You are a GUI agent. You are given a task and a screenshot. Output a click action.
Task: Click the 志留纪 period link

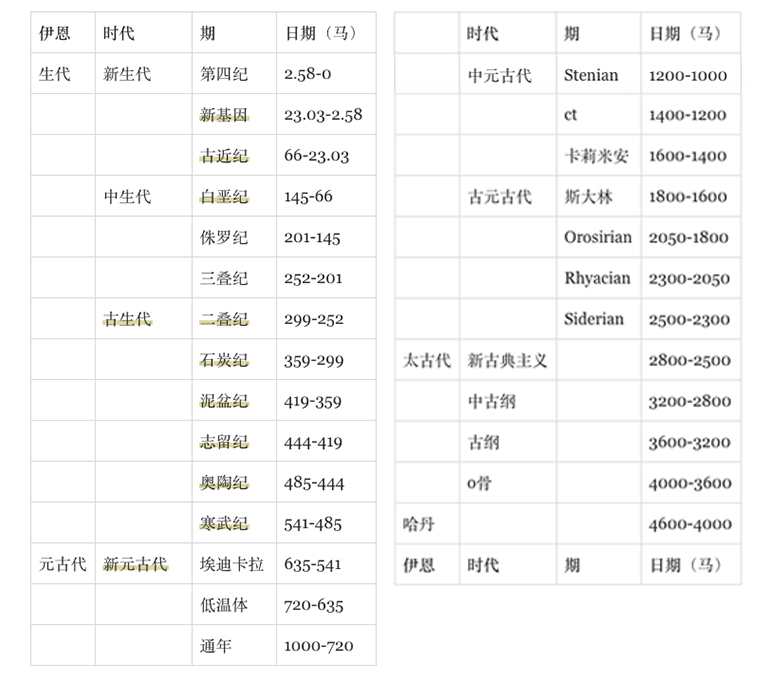(224, 443)
